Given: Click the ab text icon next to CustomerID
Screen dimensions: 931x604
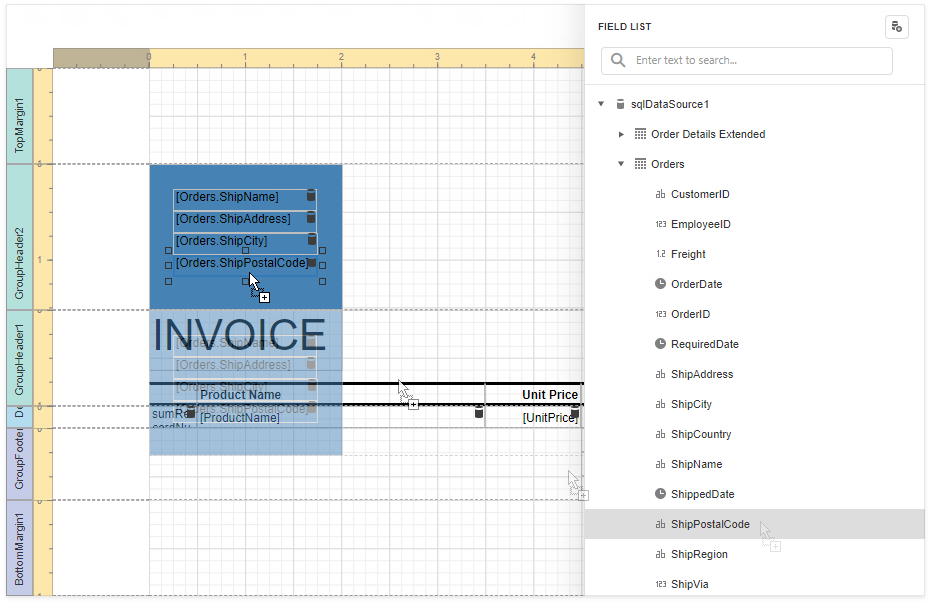Looking at the screenshot, I should pos(660,194).
